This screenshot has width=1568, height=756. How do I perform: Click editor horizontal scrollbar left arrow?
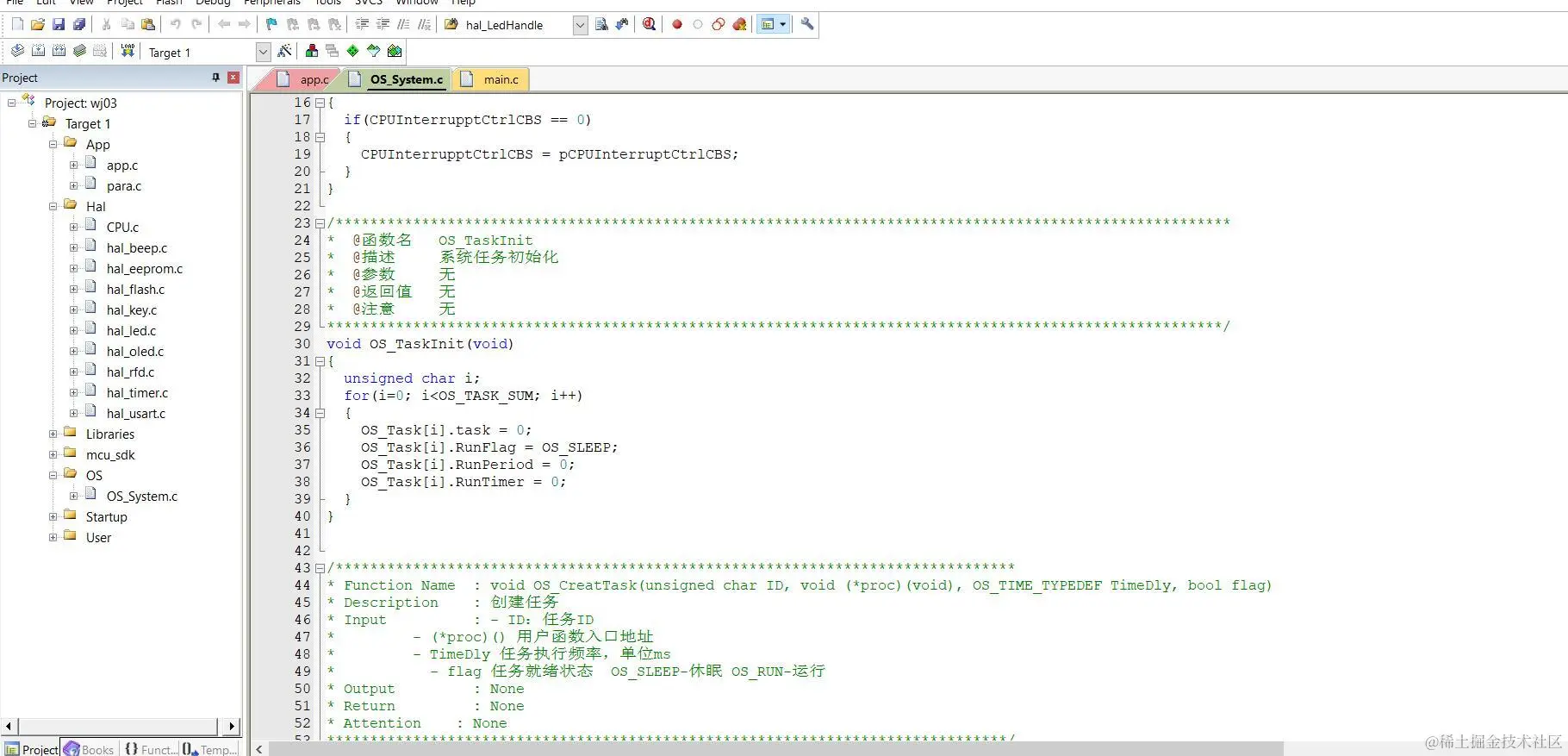[x=259, y=748]
